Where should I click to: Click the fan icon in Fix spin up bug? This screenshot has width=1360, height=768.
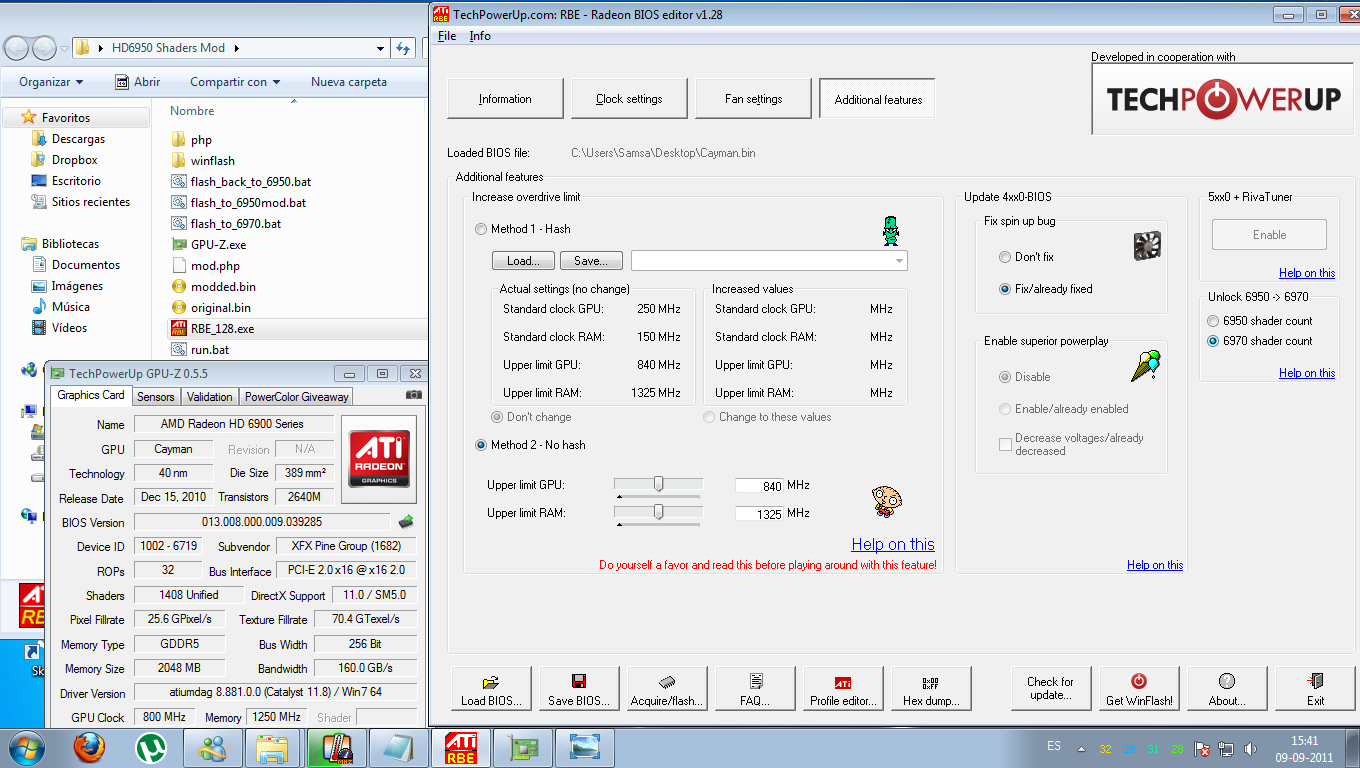(1146, 247)
